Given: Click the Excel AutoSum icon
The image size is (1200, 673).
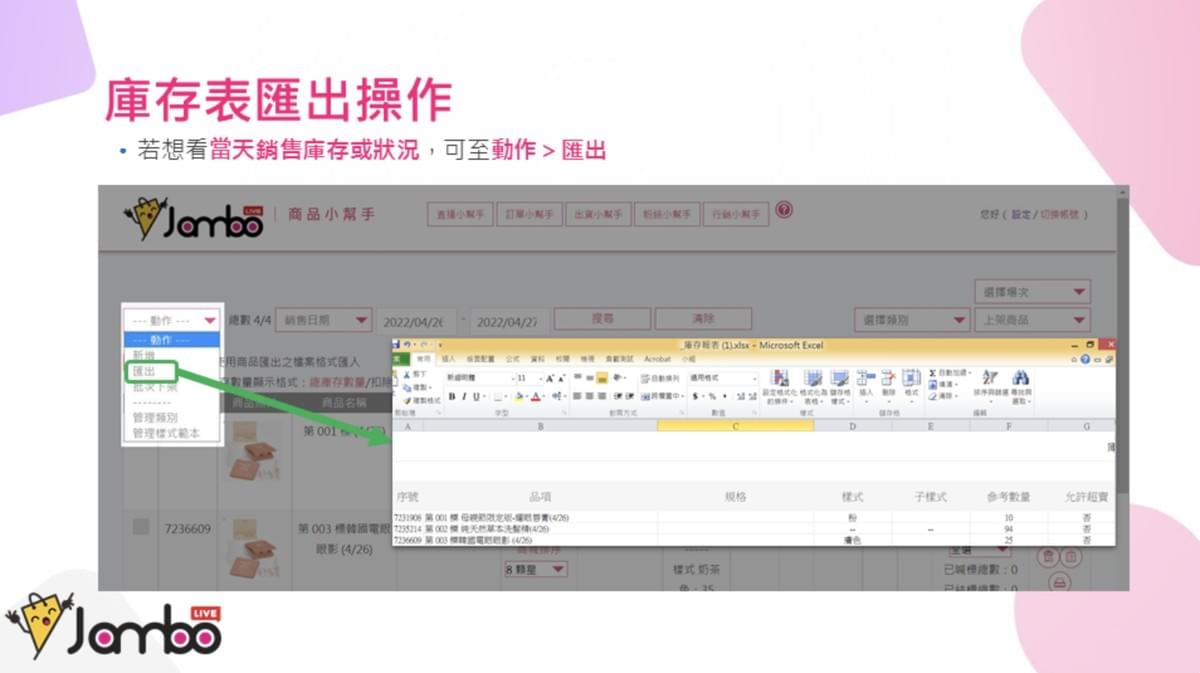Looking at the screenshot, I should pos(933,372).
